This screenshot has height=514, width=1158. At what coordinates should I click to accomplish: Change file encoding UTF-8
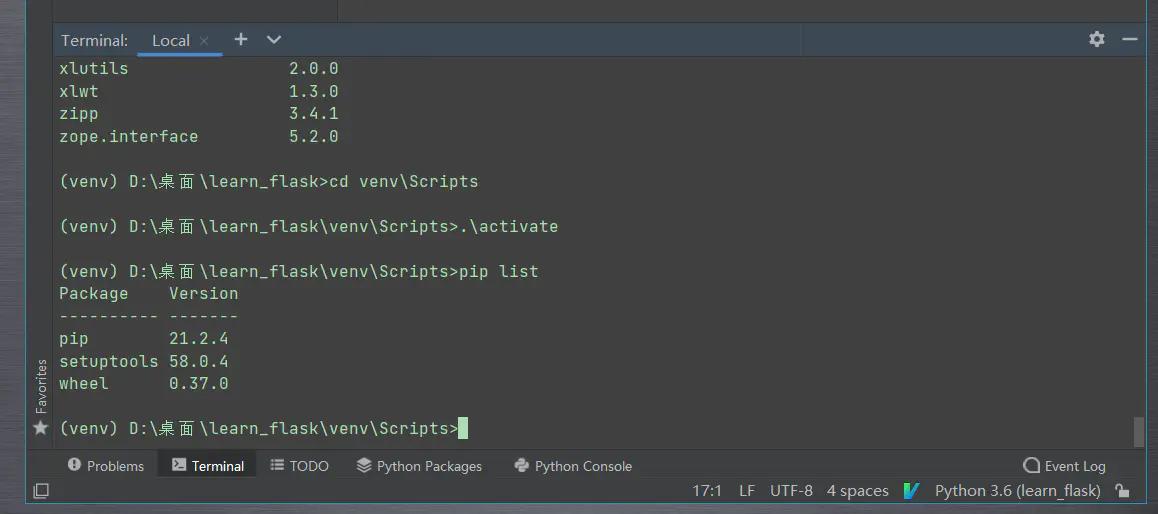pyautogui.click(x=791, y=490)
